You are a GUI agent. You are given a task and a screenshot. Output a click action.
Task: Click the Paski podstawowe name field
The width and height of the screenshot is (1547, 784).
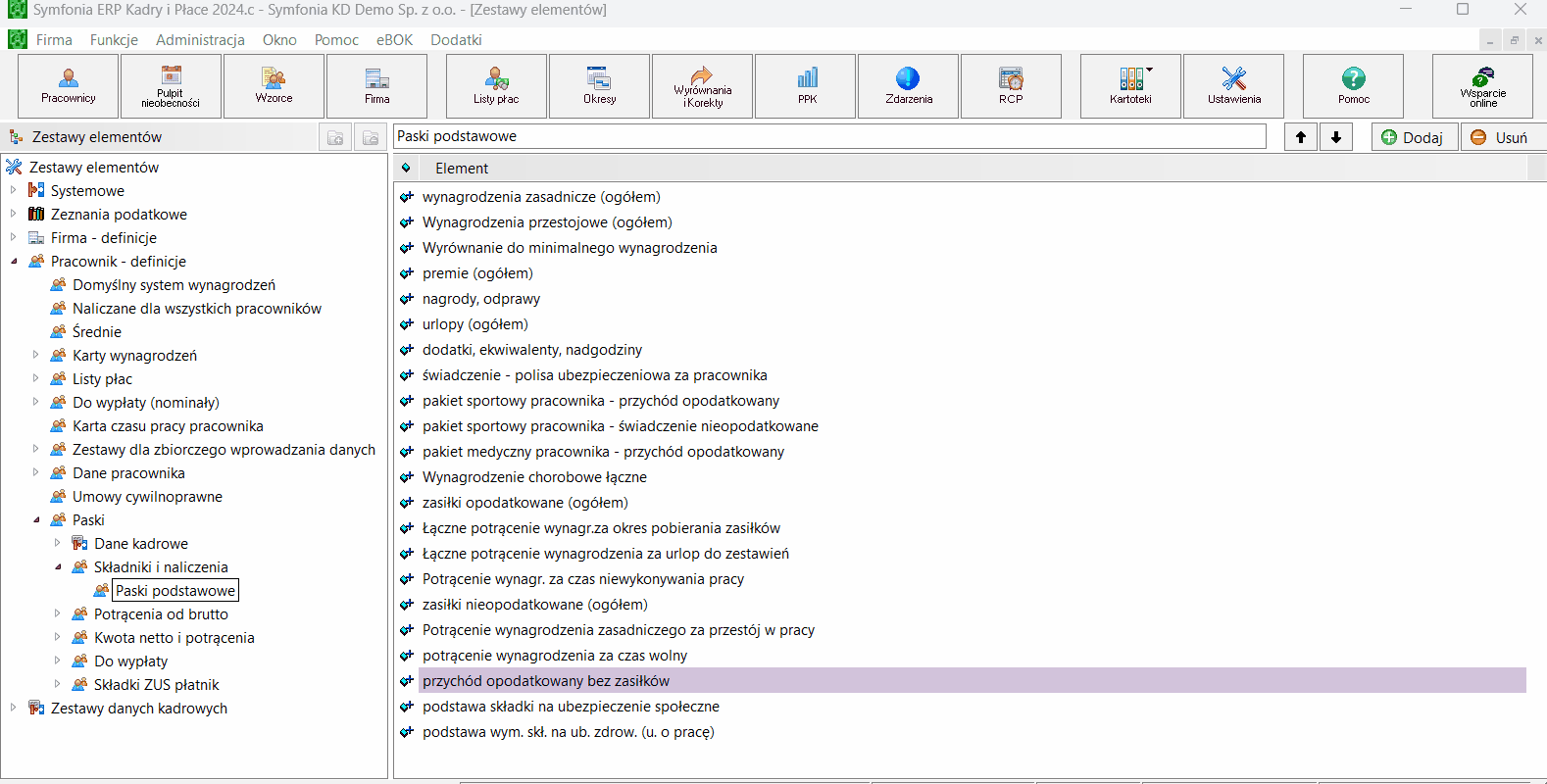point(829,136)
